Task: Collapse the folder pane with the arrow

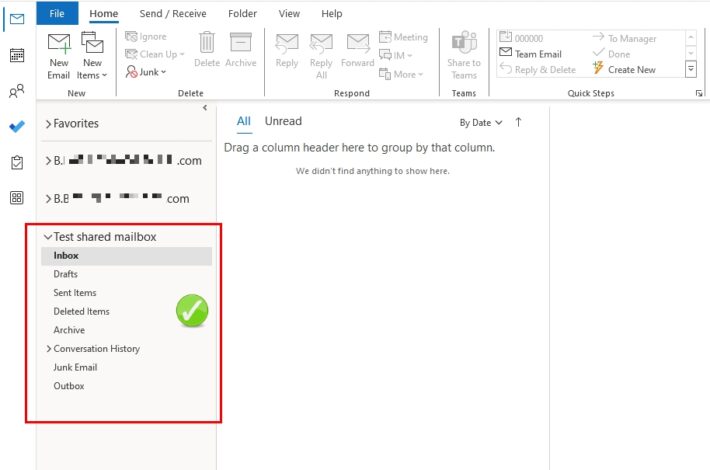Action: click(205, 108)
